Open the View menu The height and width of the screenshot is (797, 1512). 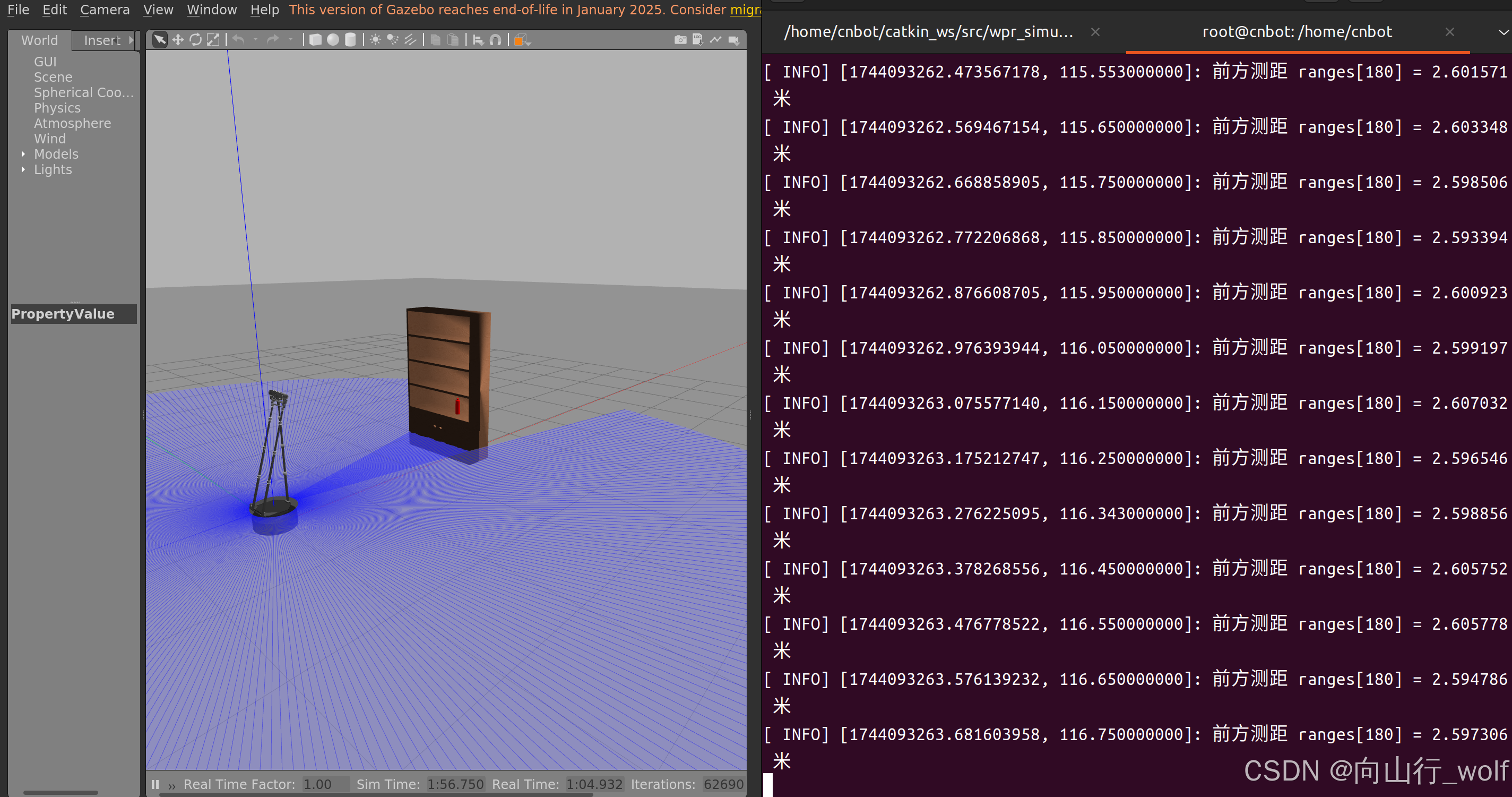[158, 10]
